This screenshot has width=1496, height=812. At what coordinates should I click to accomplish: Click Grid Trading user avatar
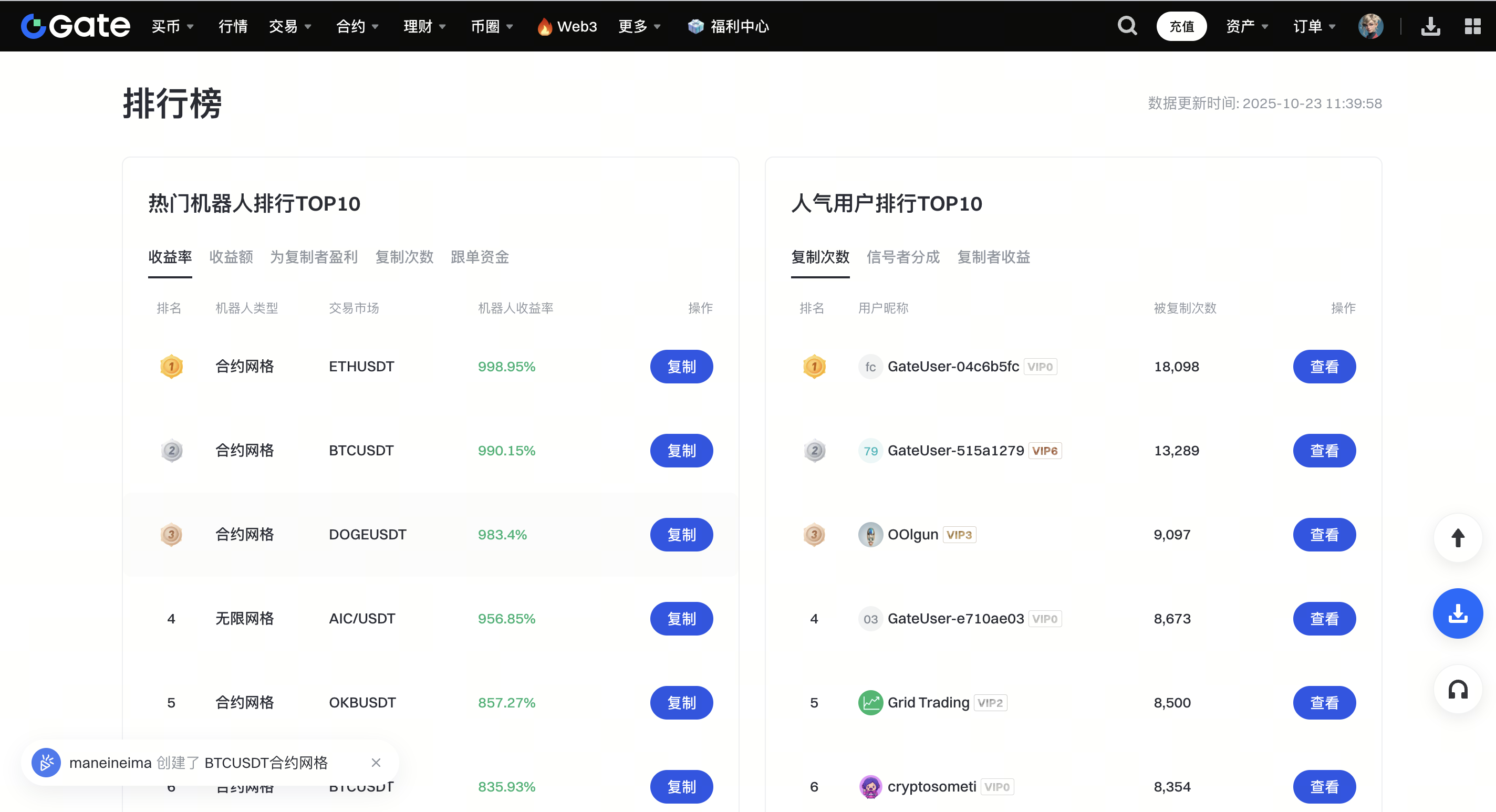[870, 702]
